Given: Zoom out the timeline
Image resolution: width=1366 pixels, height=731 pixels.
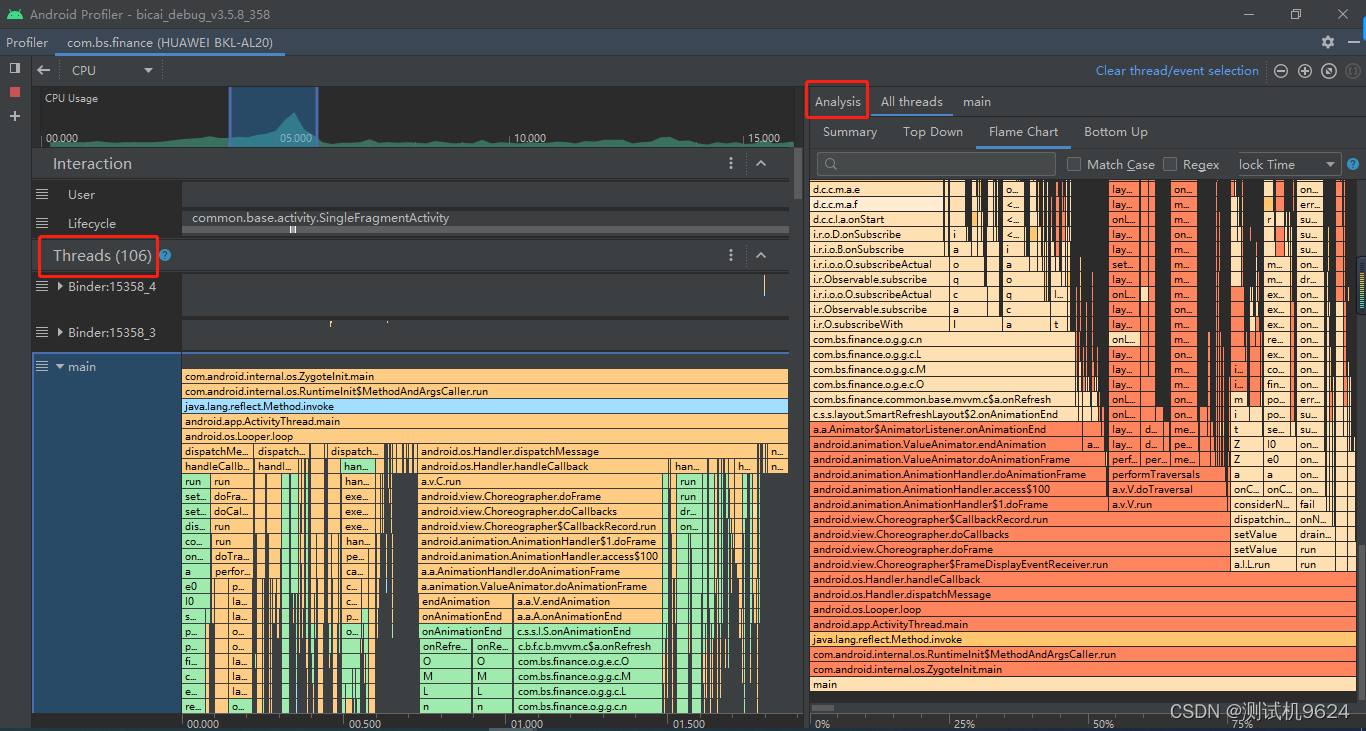Looking at the screenshot, I should [1281, 71].
